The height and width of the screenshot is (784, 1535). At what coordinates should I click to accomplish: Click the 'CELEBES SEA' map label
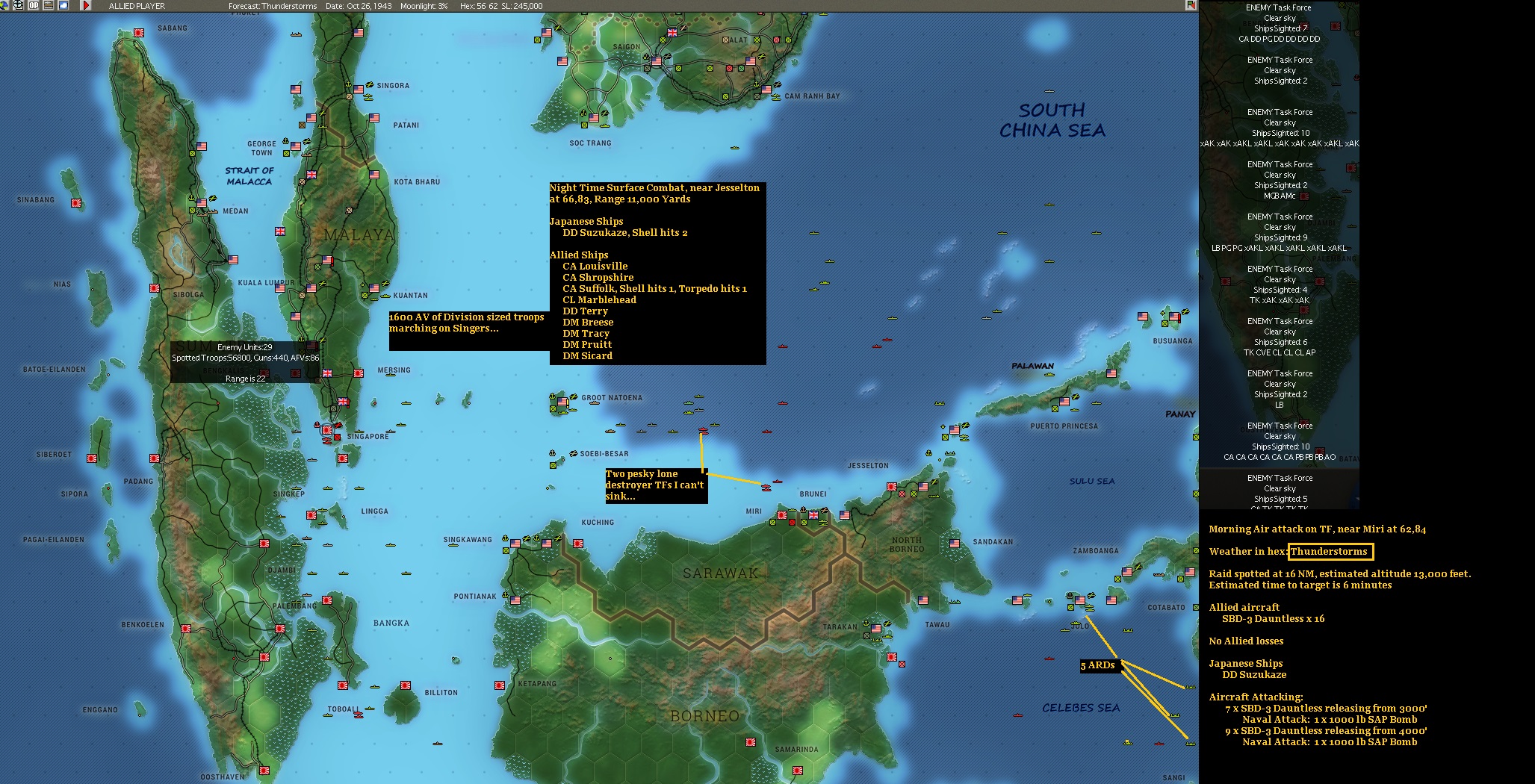[1081, 708]
